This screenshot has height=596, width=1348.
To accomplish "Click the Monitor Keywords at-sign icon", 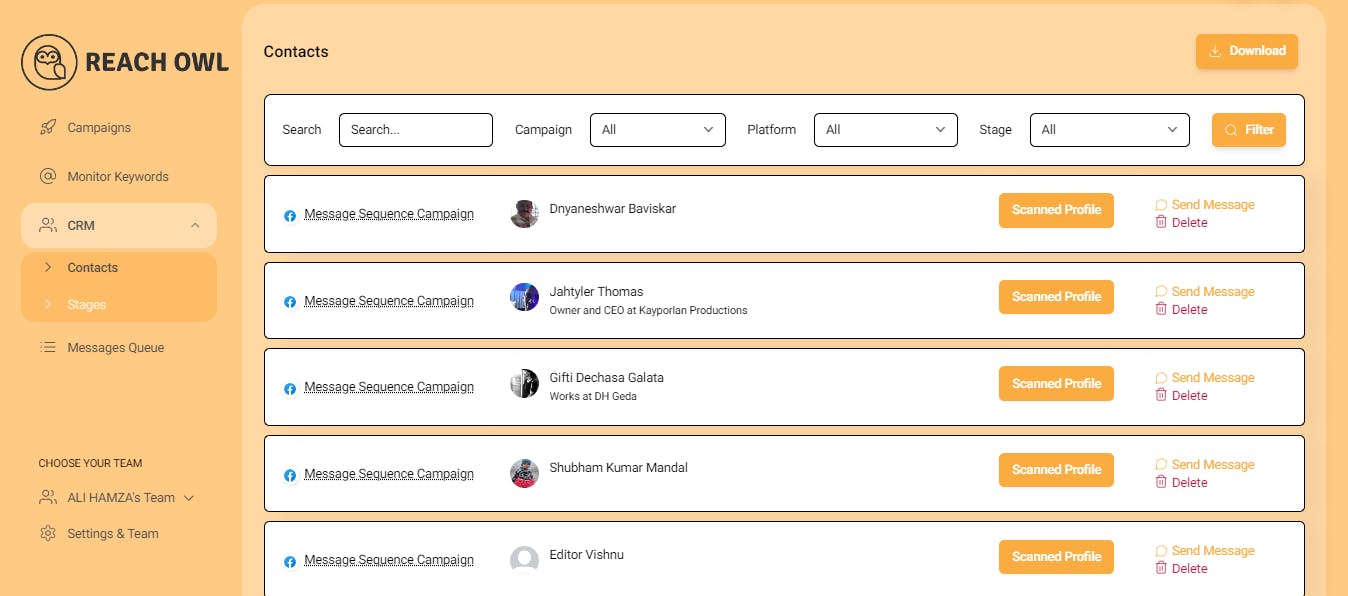I will point(47,176).
